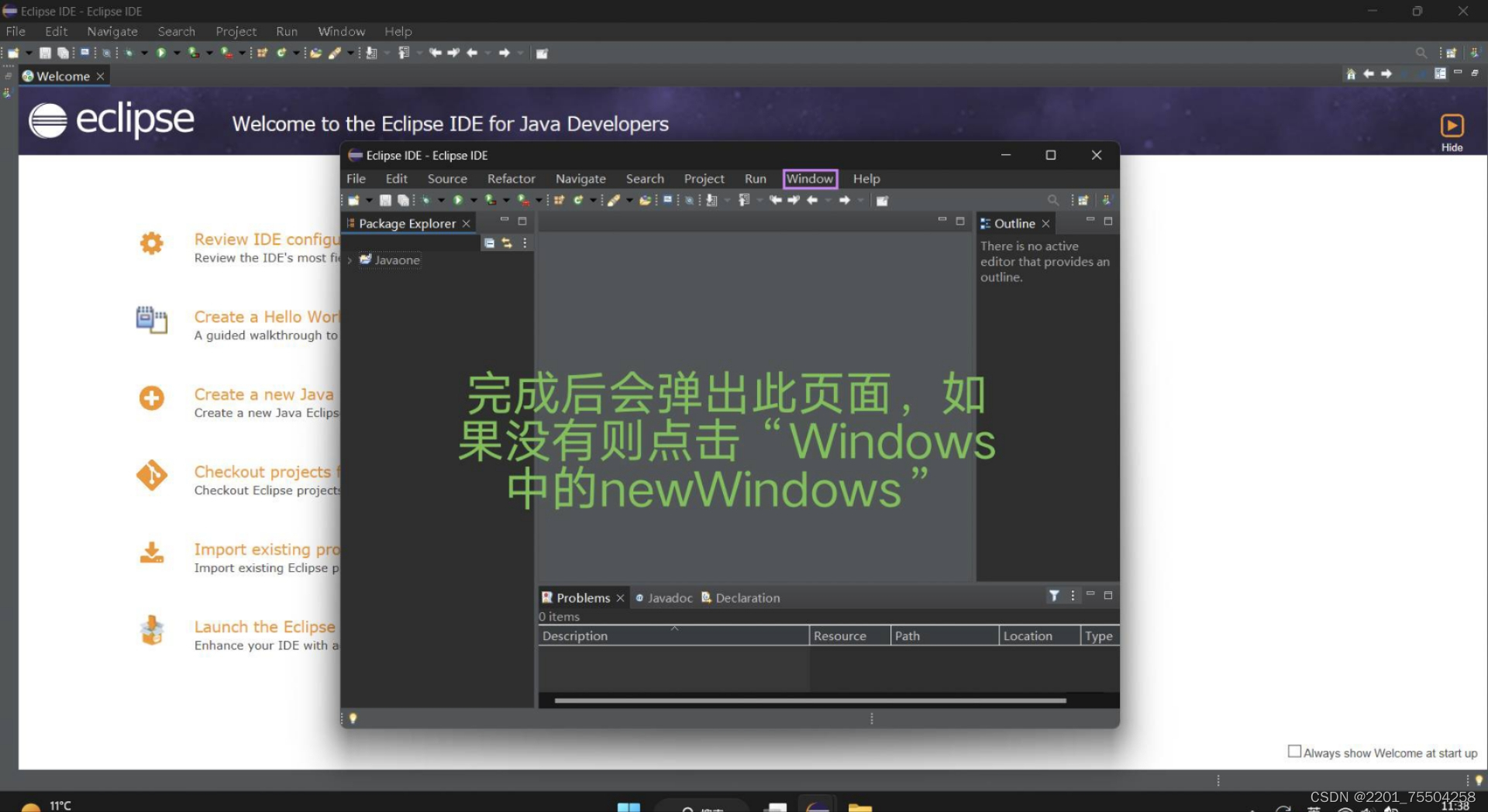Open the Open Task dropdown arrow in front window
Viewport: 1488px width, 812px height.
point(629,201)
